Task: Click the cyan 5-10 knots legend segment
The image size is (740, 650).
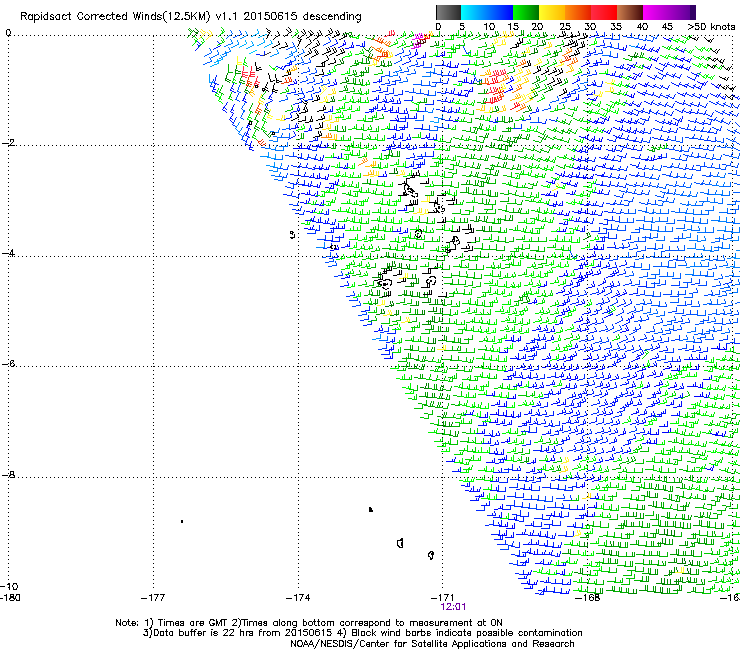Action: tap(473, 12)
